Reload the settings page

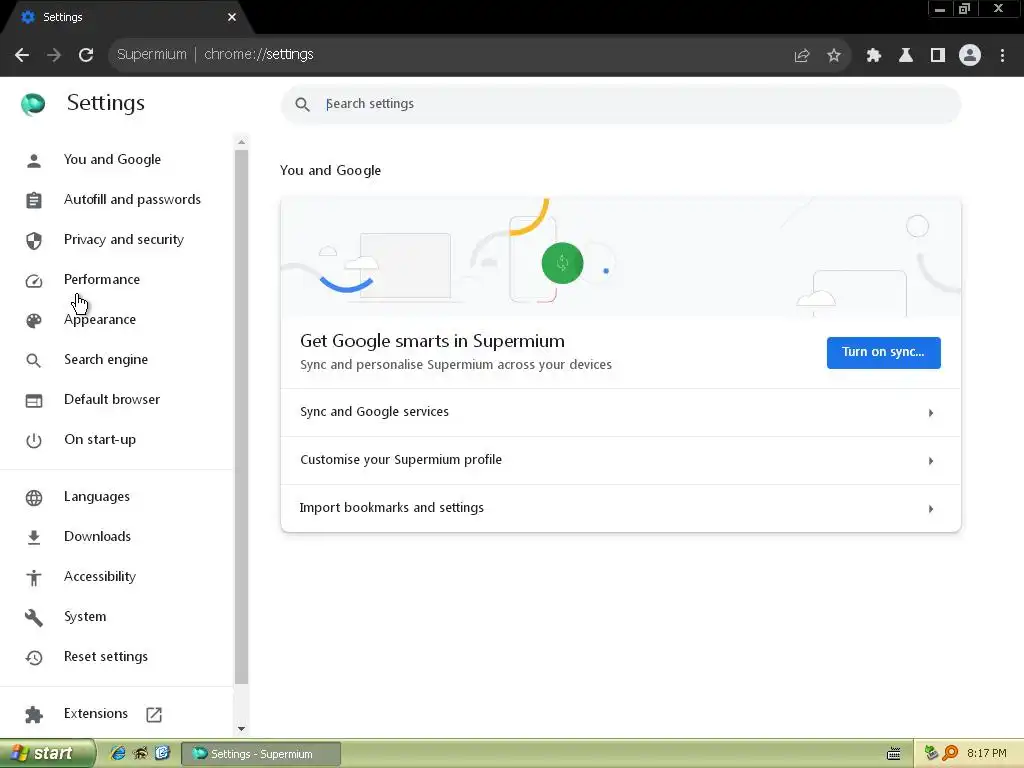point(86,55)
